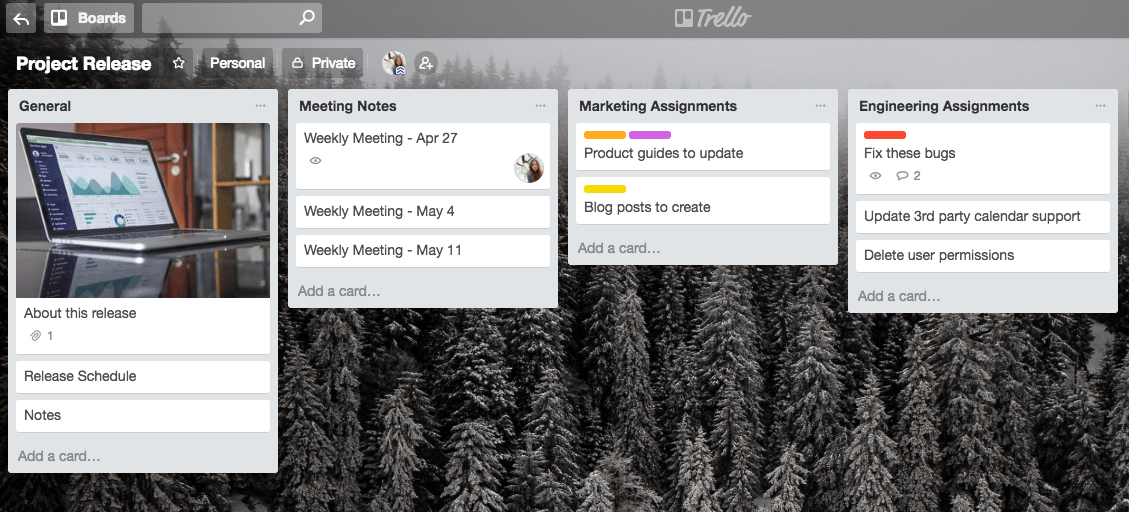Click the Personal team button
1129x512 pixels.
(237, 63)
